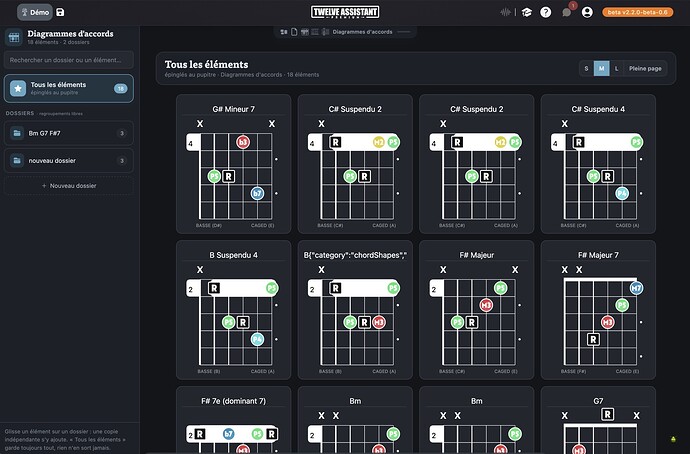Viewport: 690px width, 454px height.
Task: Open the B Suspendu 4 chord card
Action: click(x=234, y=310)
